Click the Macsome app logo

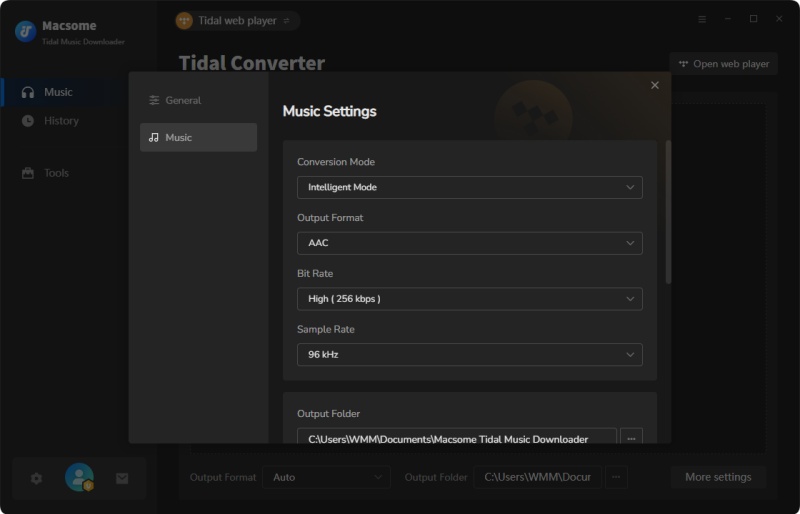(25, 31)
